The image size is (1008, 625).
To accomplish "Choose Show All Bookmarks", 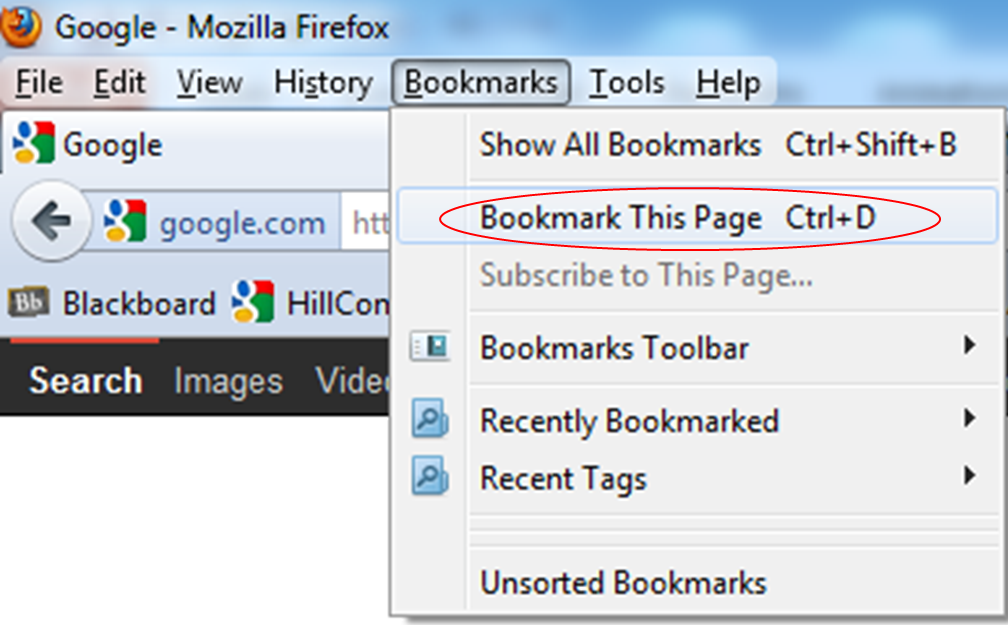I will click(698, 144).
